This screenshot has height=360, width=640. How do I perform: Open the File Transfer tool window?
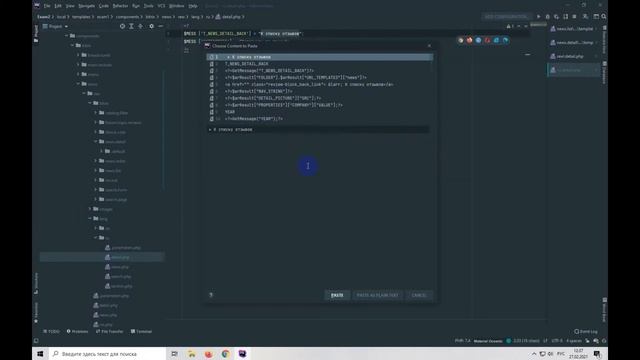pos(109,331)
